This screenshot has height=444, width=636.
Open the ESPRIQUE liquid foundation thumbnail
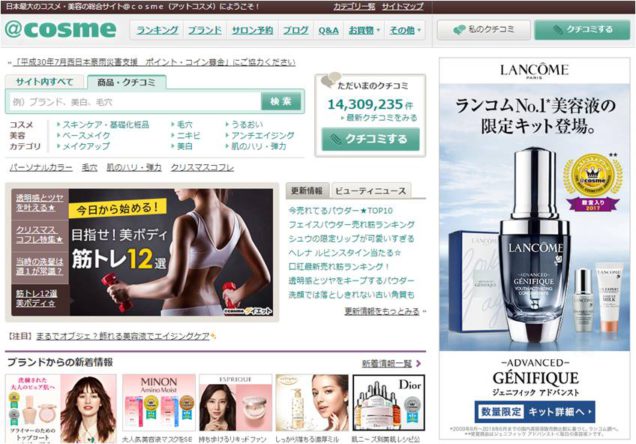click(x=236, y=403)
